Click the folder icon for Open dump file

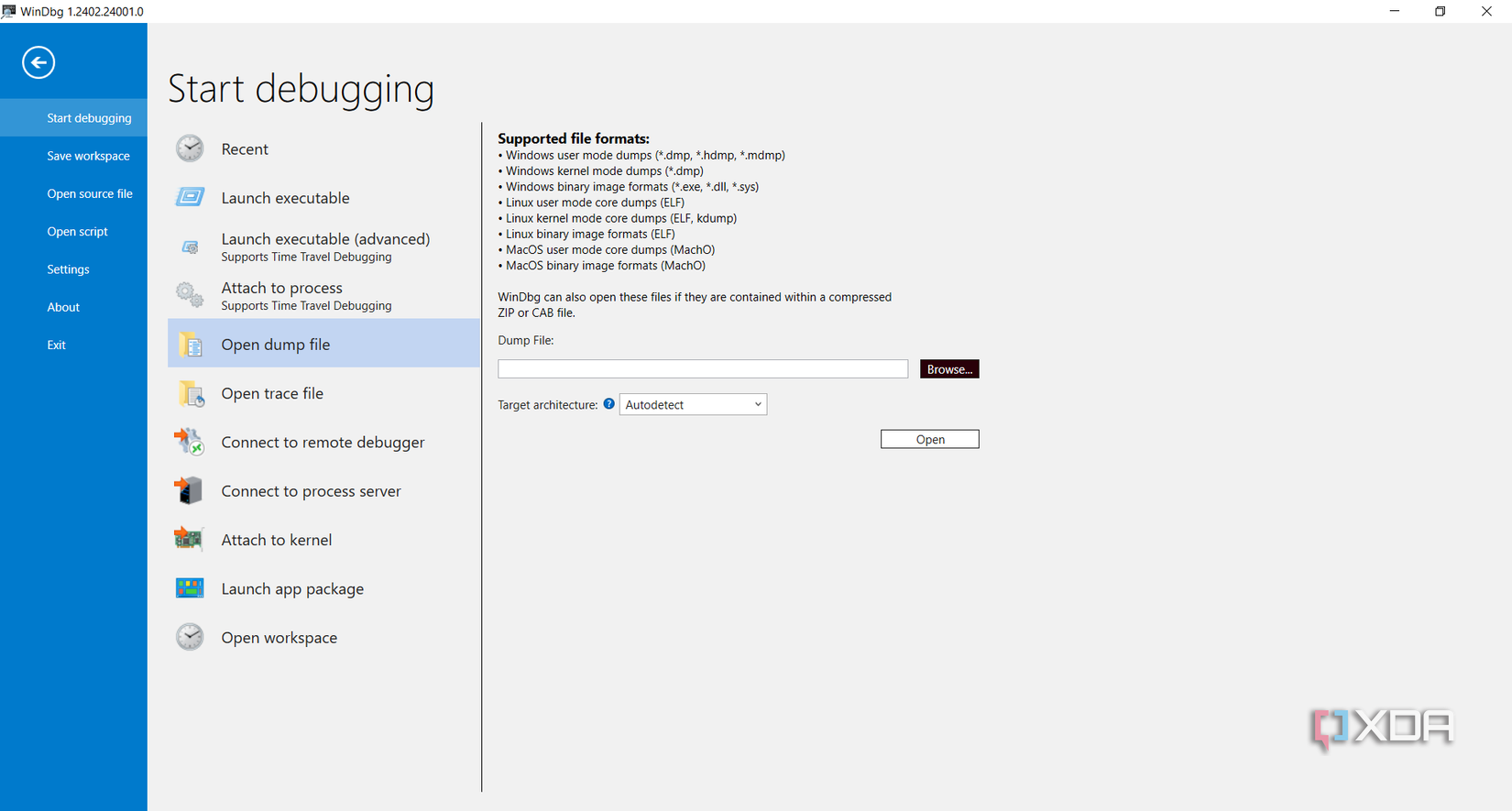[x=191, y=344]
